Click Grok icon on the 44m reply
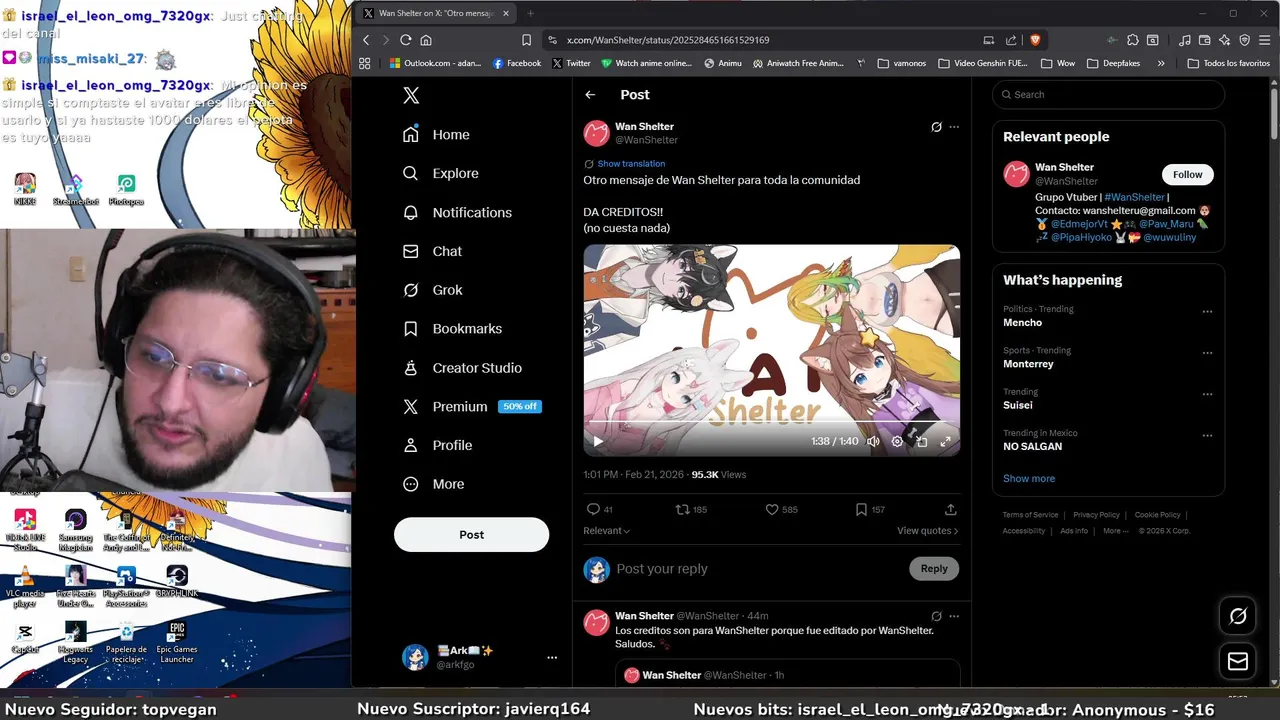Viewport: 1280px width, 720px height. pos(936,616)
